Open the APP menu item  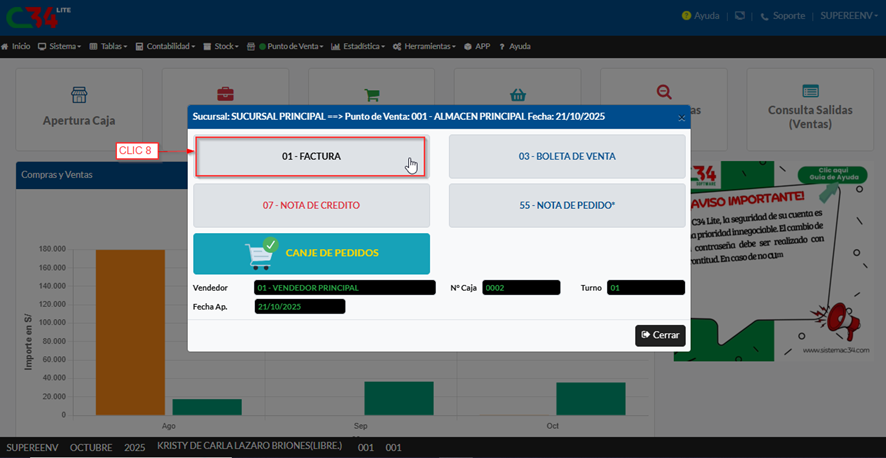click(x=477, y=47)
